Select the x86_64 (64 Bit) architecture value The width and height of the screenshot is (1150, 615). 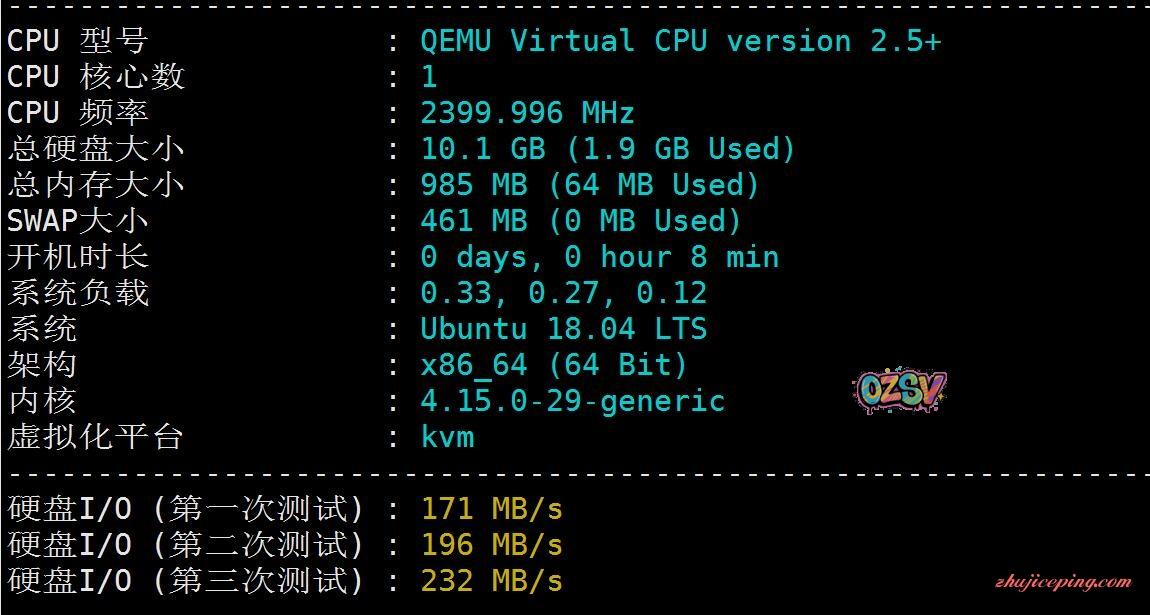pos(554,365)
